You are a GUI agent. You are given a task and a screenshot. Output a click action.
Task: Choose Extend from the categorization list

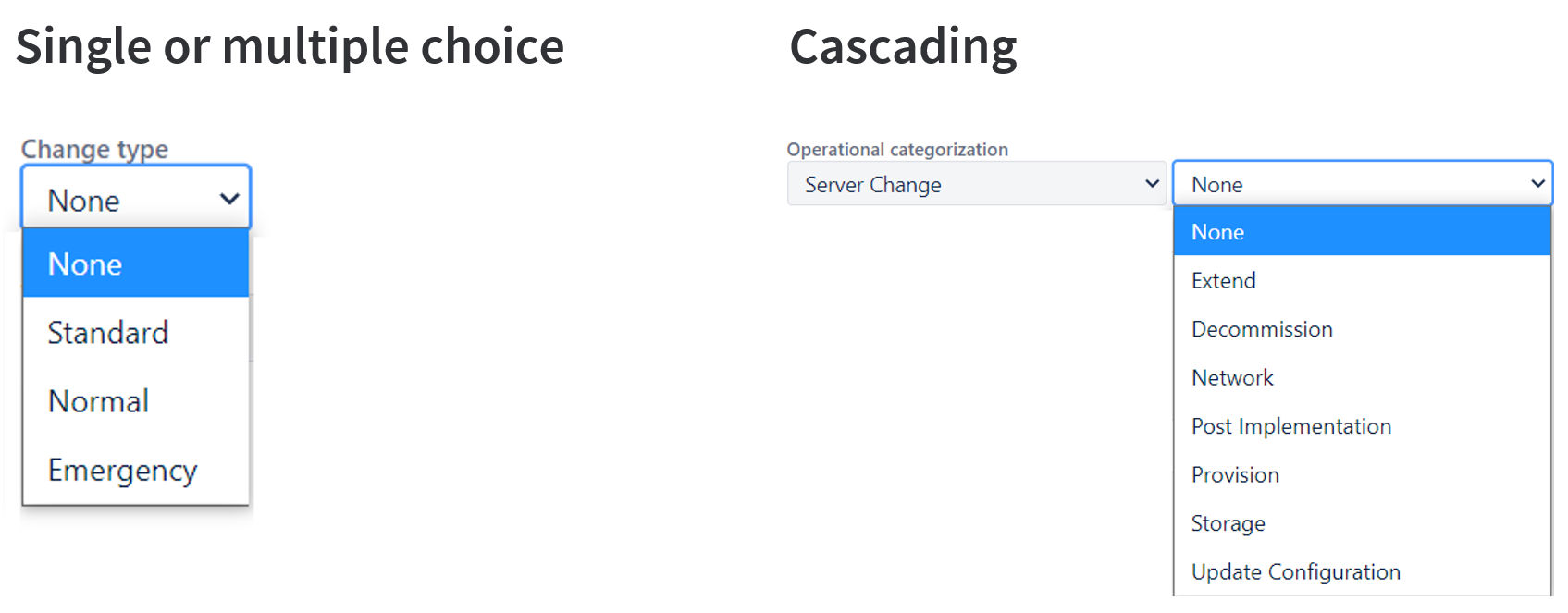click(x=1223, y=280)
